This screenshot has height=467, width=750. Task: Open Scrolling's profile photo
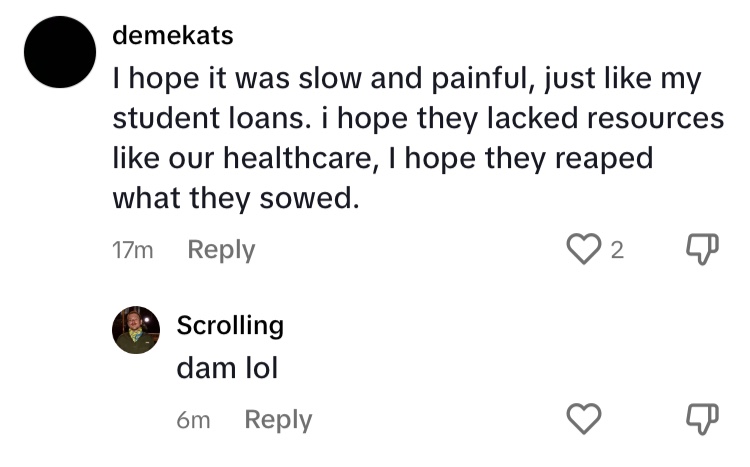[136, 330]
